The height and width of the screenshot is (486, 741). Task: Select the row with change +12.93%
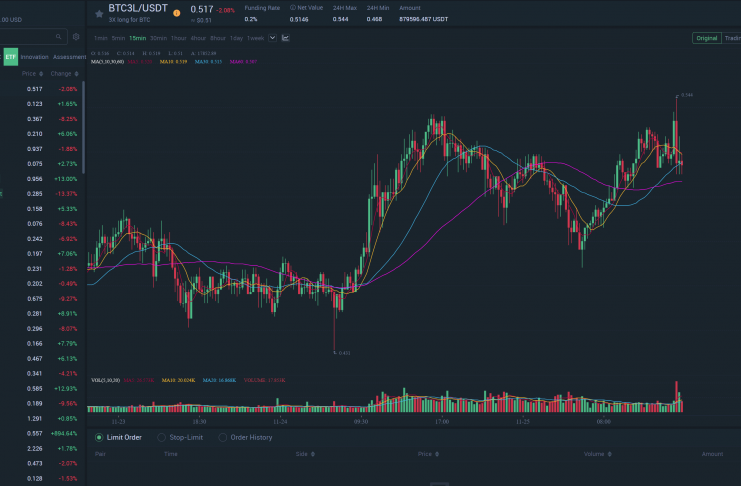[41, 389]
